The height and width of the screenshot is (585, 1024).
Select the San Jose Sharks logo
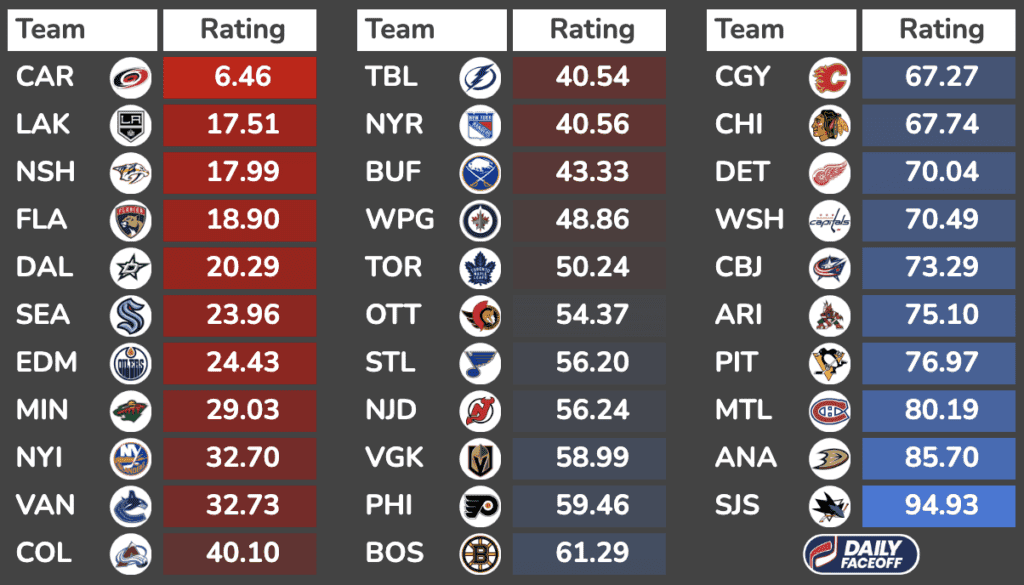click(829, 505)
